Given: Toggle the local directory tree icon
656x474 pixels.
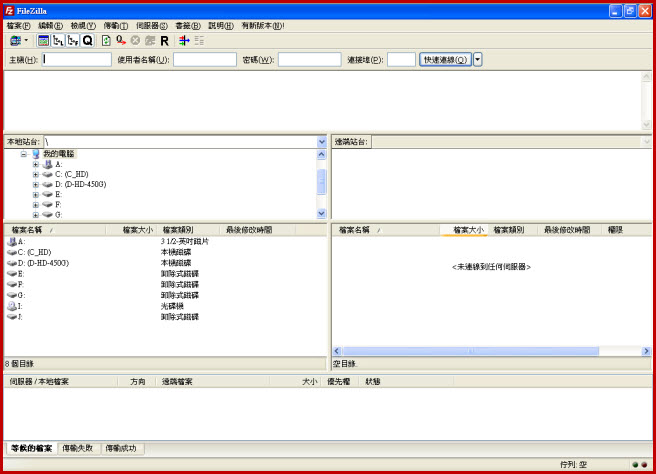Looking at the screenshot, I should pyautogui.click(x=58, y=41).
